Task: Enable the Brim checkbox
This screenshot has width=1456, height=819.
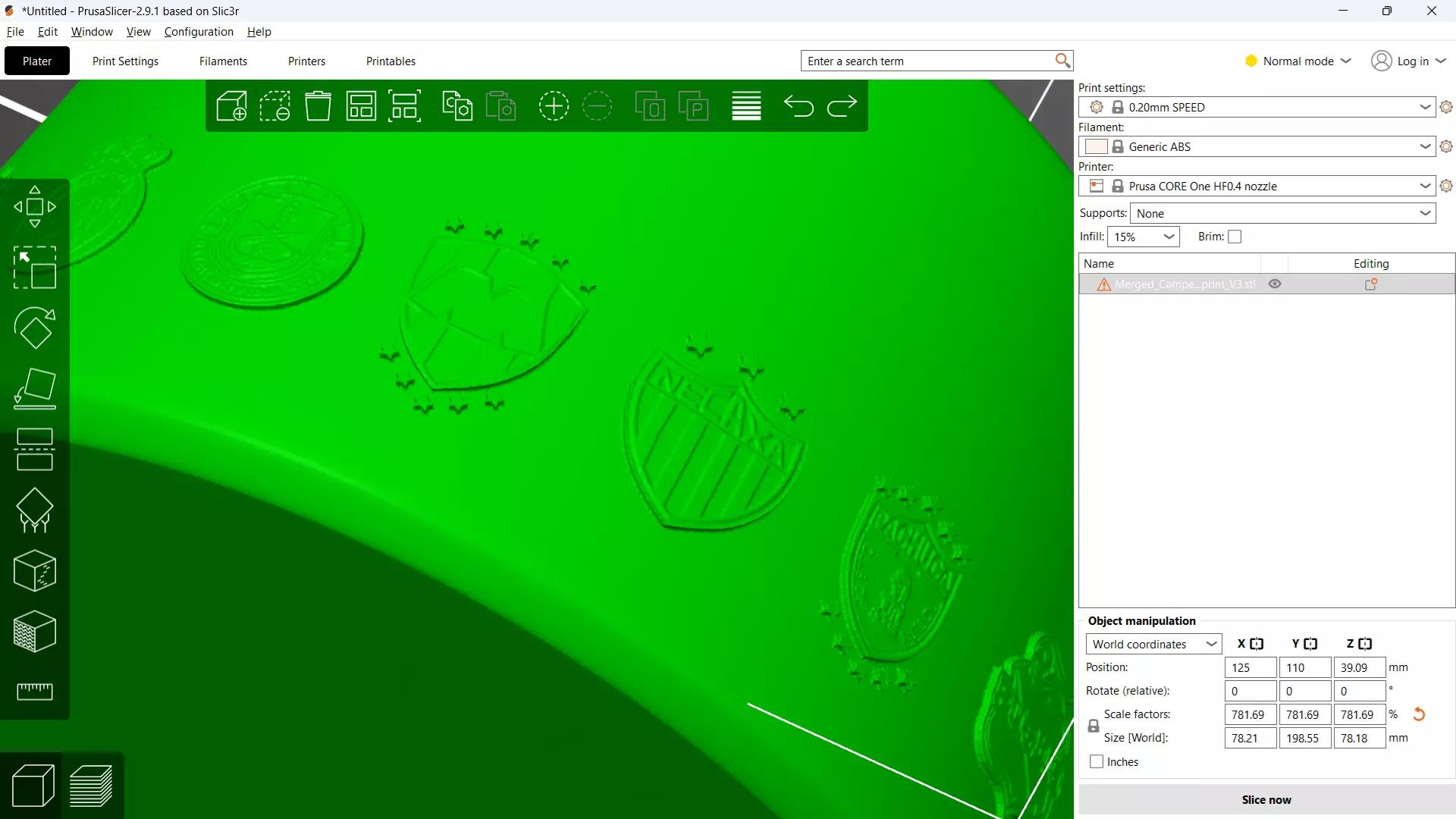Action: point(1235,237)
